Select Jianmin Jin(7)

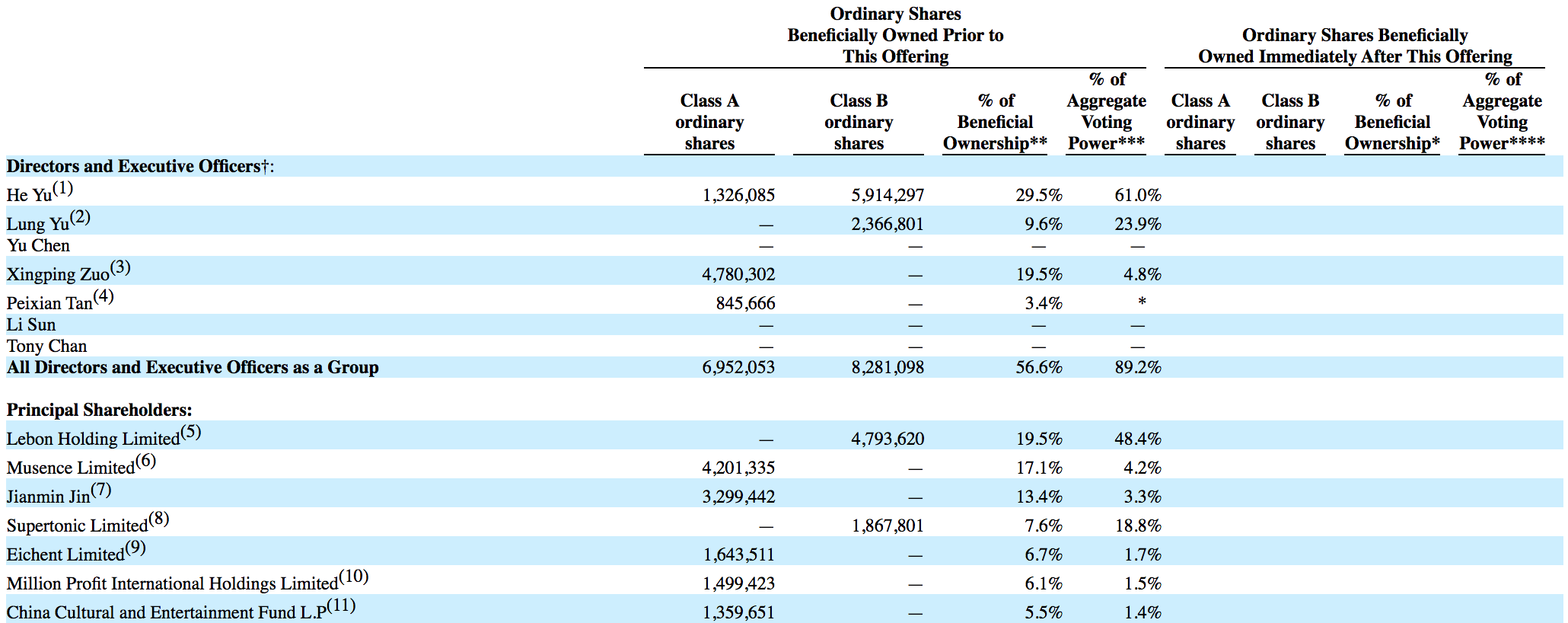[x=59, y=494]
